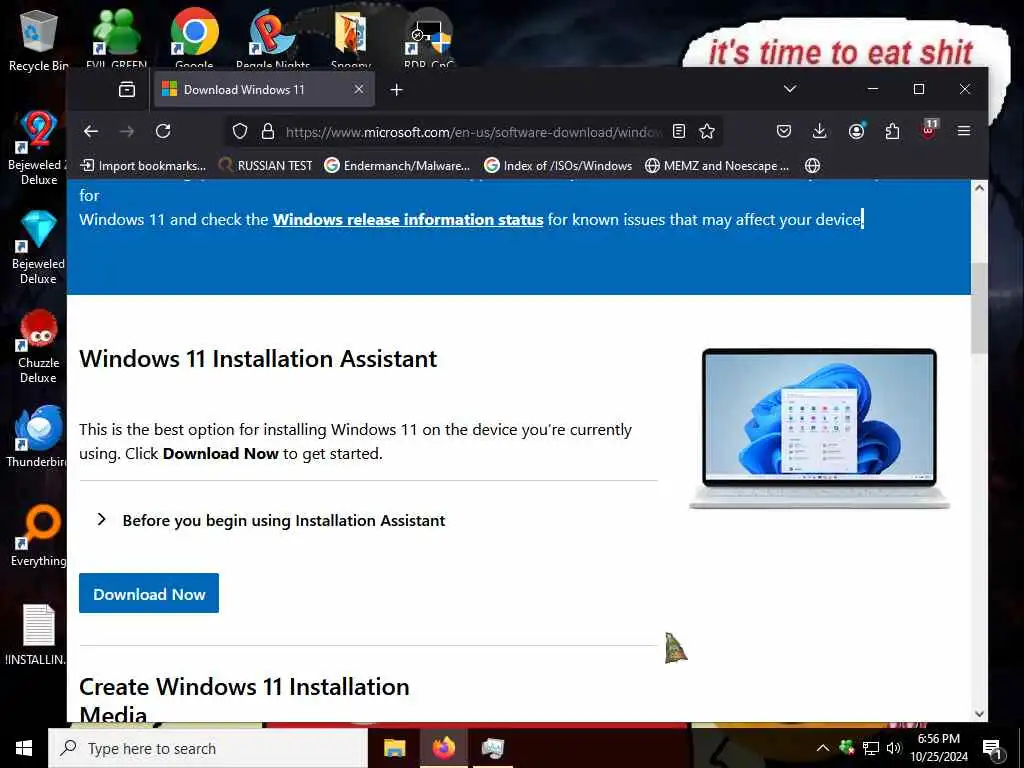This screenshot has height=768, width=1024.
Task: Select the Bejeweled 2 Deluxe desktop icon
Action: (39, 148)
